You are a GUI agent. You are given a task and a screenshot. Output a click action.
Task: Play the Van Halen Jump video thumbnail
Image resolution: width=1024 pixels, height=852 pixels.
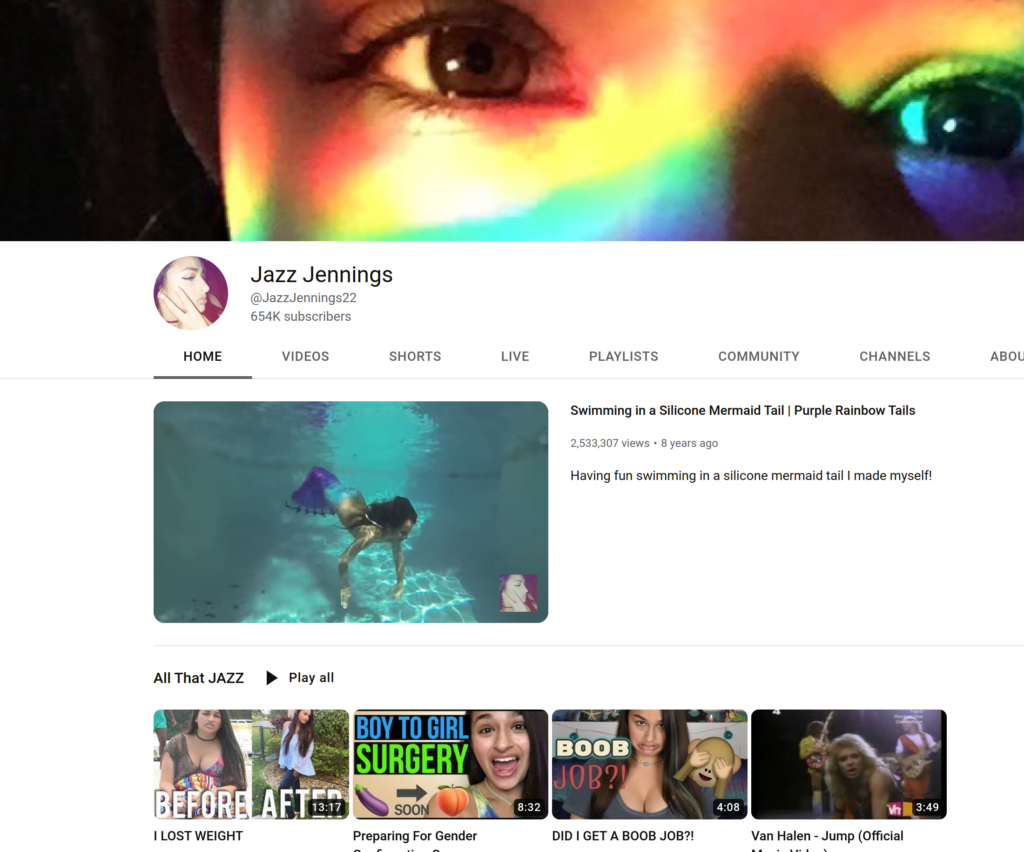pos(848,764)
